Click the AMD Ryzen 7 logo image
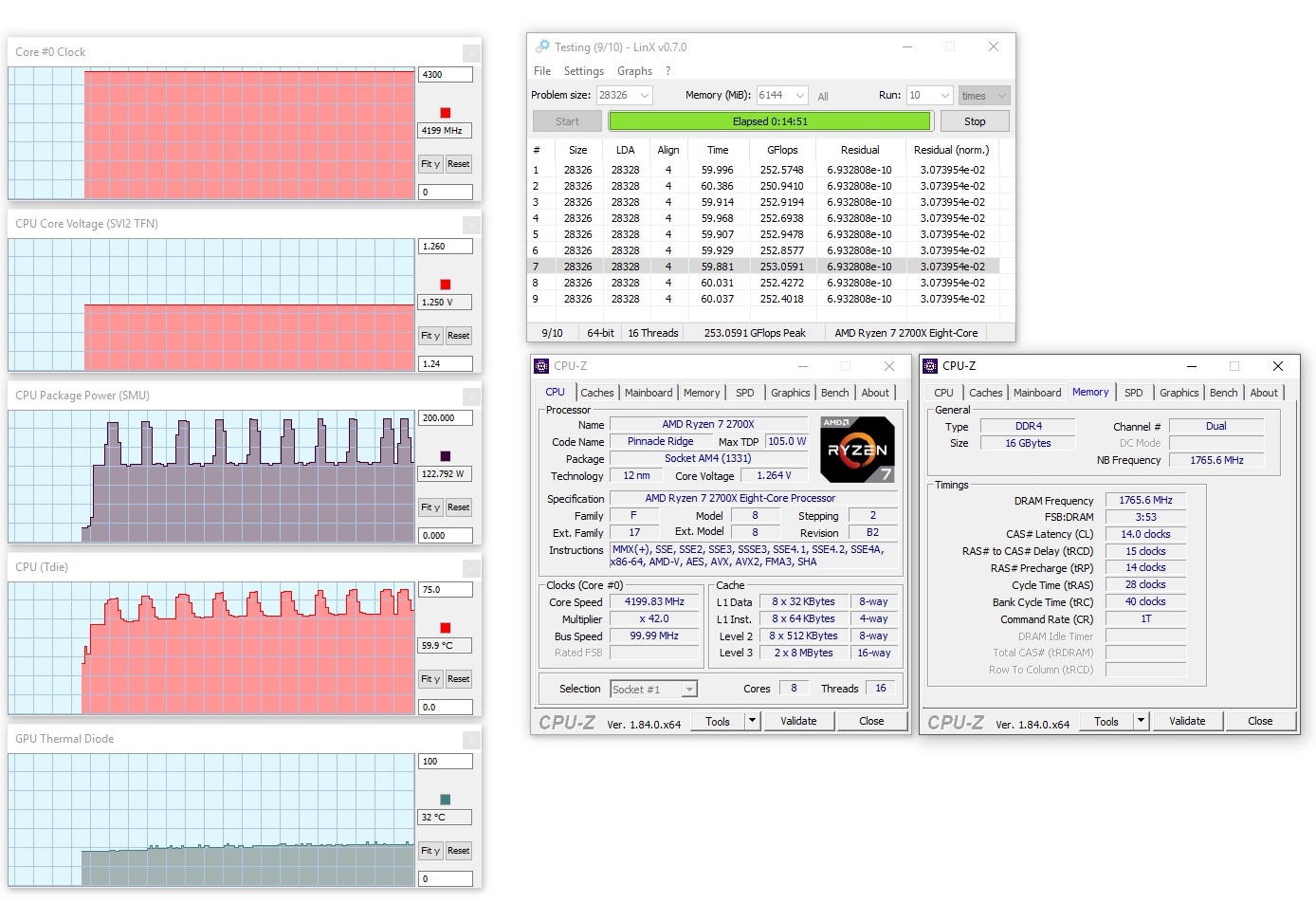Screen dimensions: 1316x903 click(x=857, y=450)
